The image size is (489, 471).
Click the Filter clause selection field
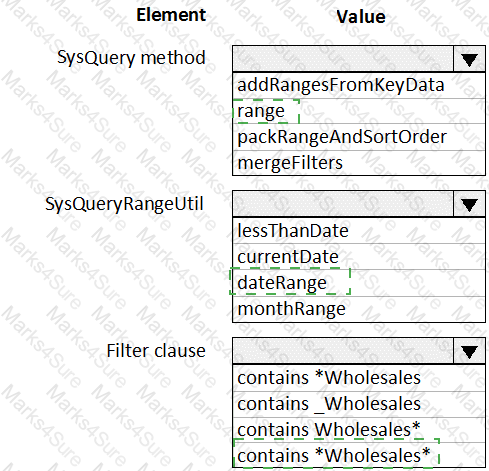point(343,351)
